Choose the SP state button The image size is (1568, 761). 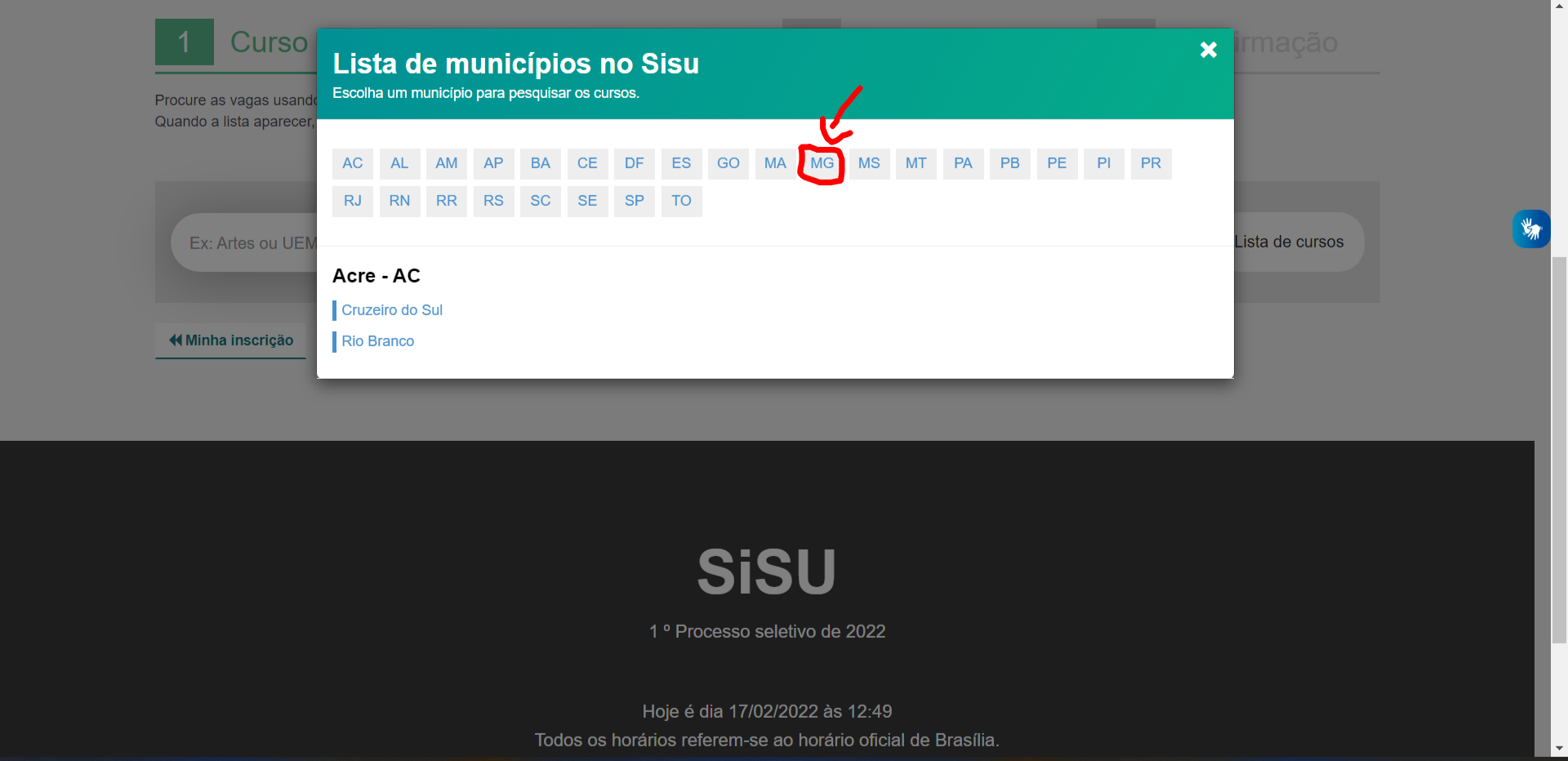[x=634, y=201]
